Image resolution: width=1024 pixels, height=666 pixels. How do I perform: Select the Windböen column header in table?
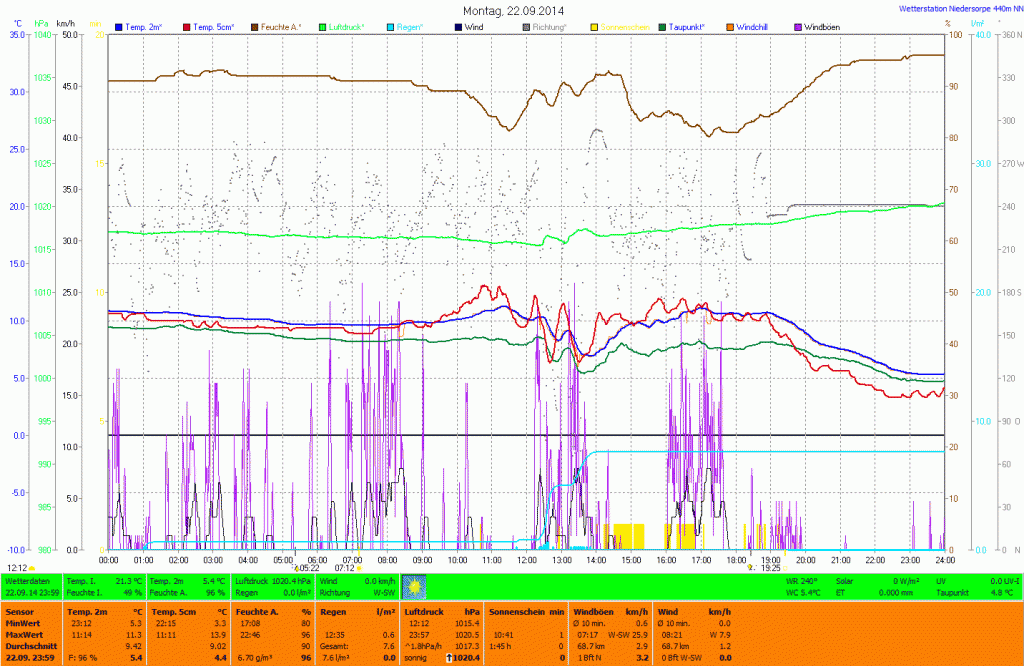(x=594, y=610)
